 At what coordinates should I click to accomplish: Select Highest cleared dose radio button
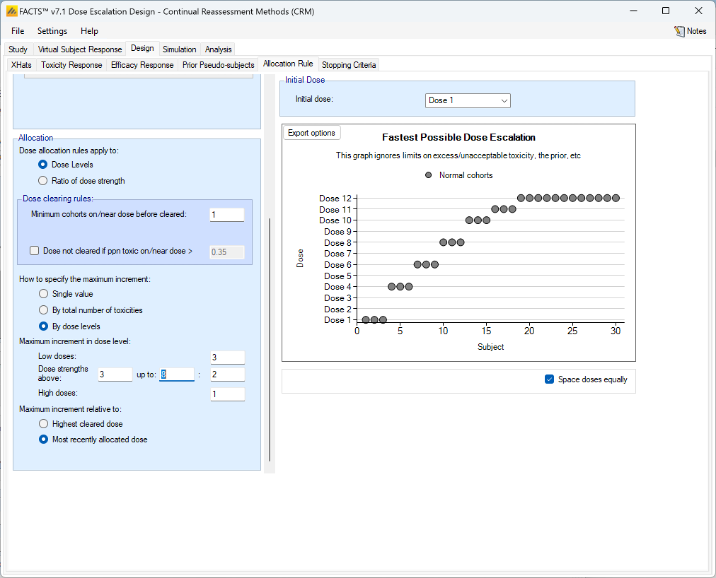(43, 423)
